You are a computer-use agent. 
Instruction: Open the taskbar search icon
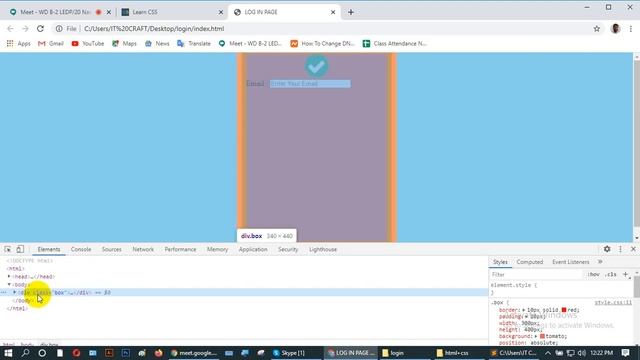click(25, 353)
